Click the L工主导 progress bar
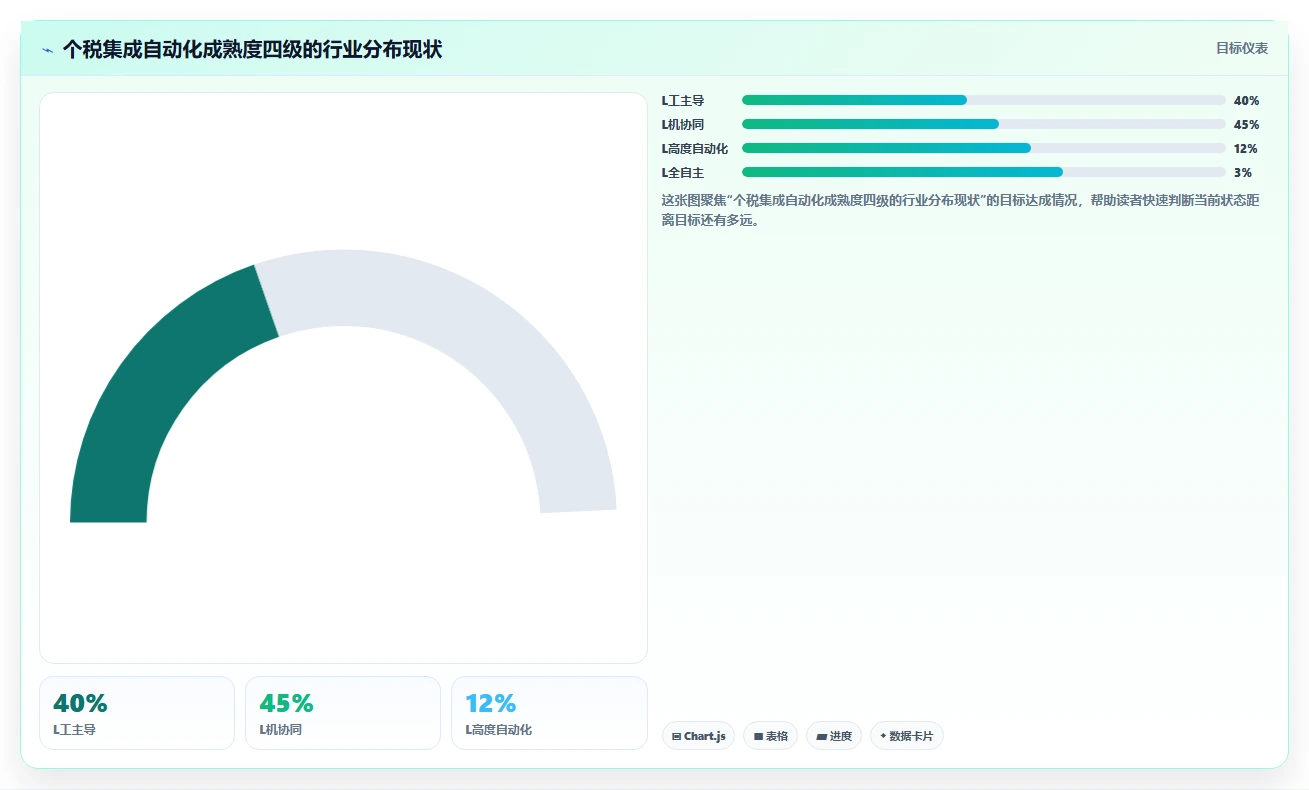This screenshot has height=790, width=1309. click(984, 100)
